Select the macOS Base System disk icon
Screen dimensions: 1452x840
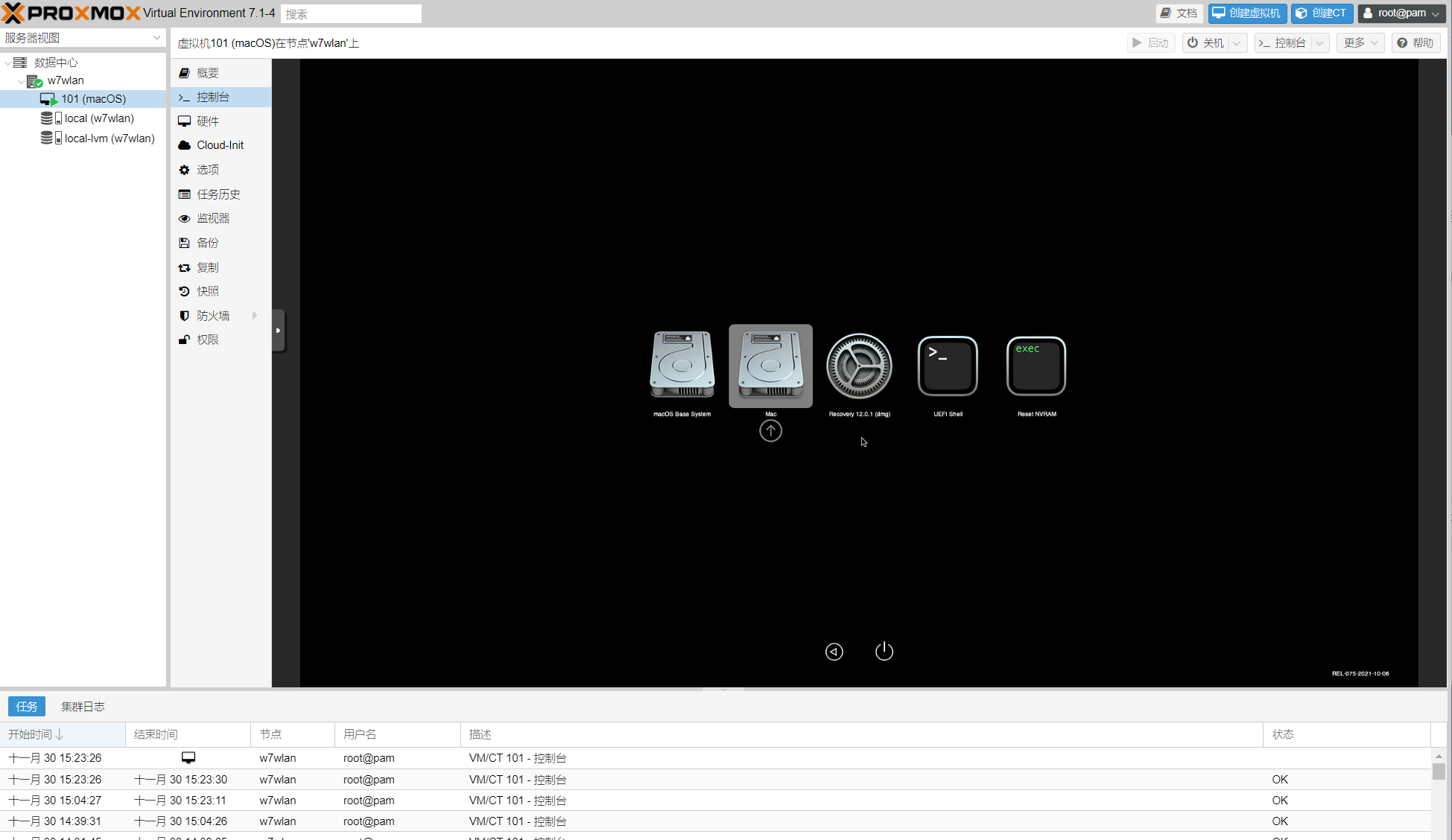(682, 366)
